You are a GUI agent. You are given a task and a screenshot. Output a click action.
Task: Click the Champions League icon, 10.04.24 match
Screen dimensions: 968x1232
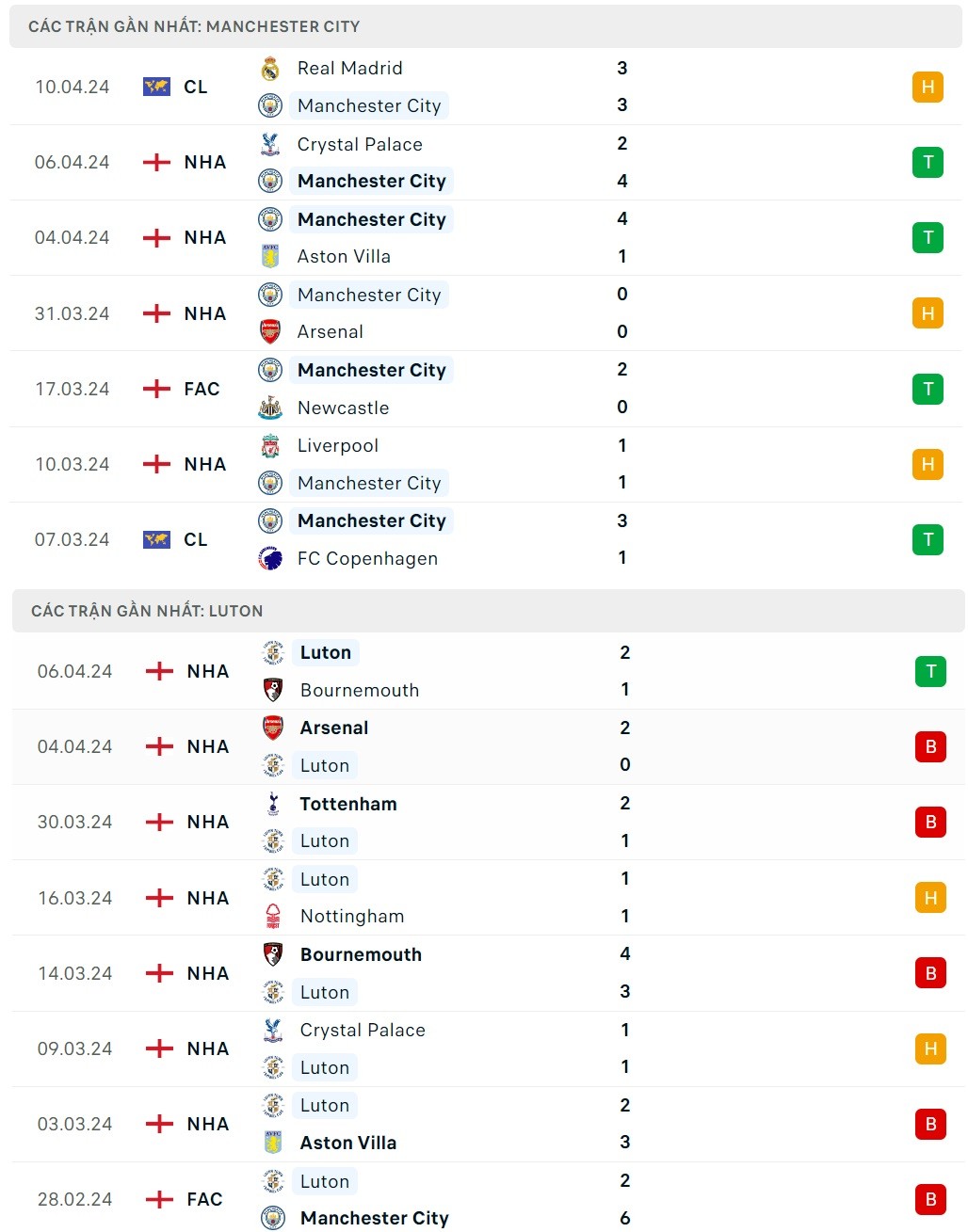[156, 87]
